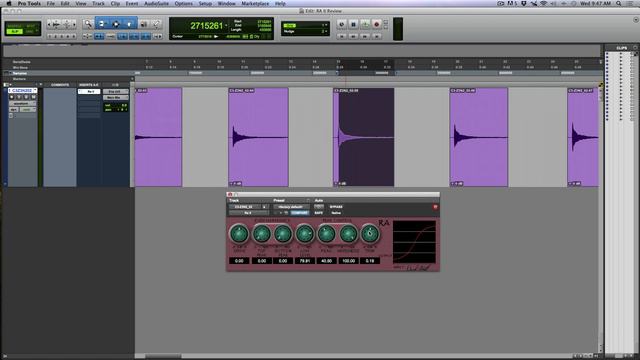Viewport: 640px width, 360px height.
Task: Click Return to Zero transport button
Action: pyautogui.click(x=342, y=36)
